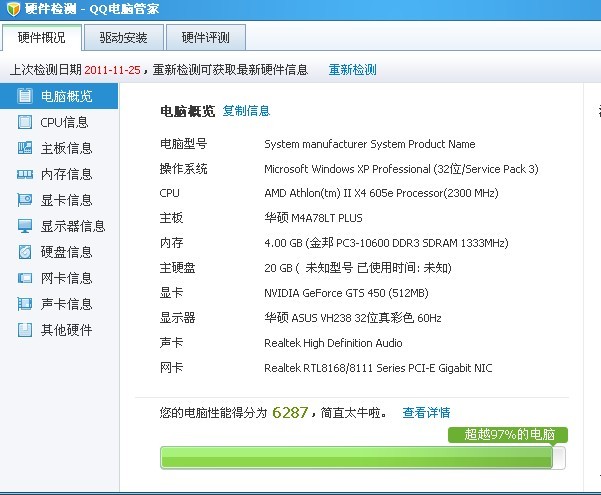Select 主板信息 label in the sidebar

[67, 148]
